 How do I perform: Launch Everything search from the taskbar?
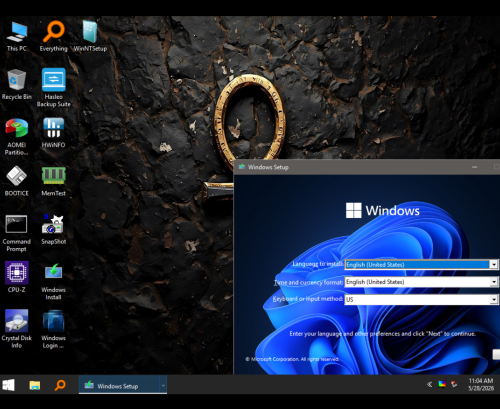pos(60,385)
